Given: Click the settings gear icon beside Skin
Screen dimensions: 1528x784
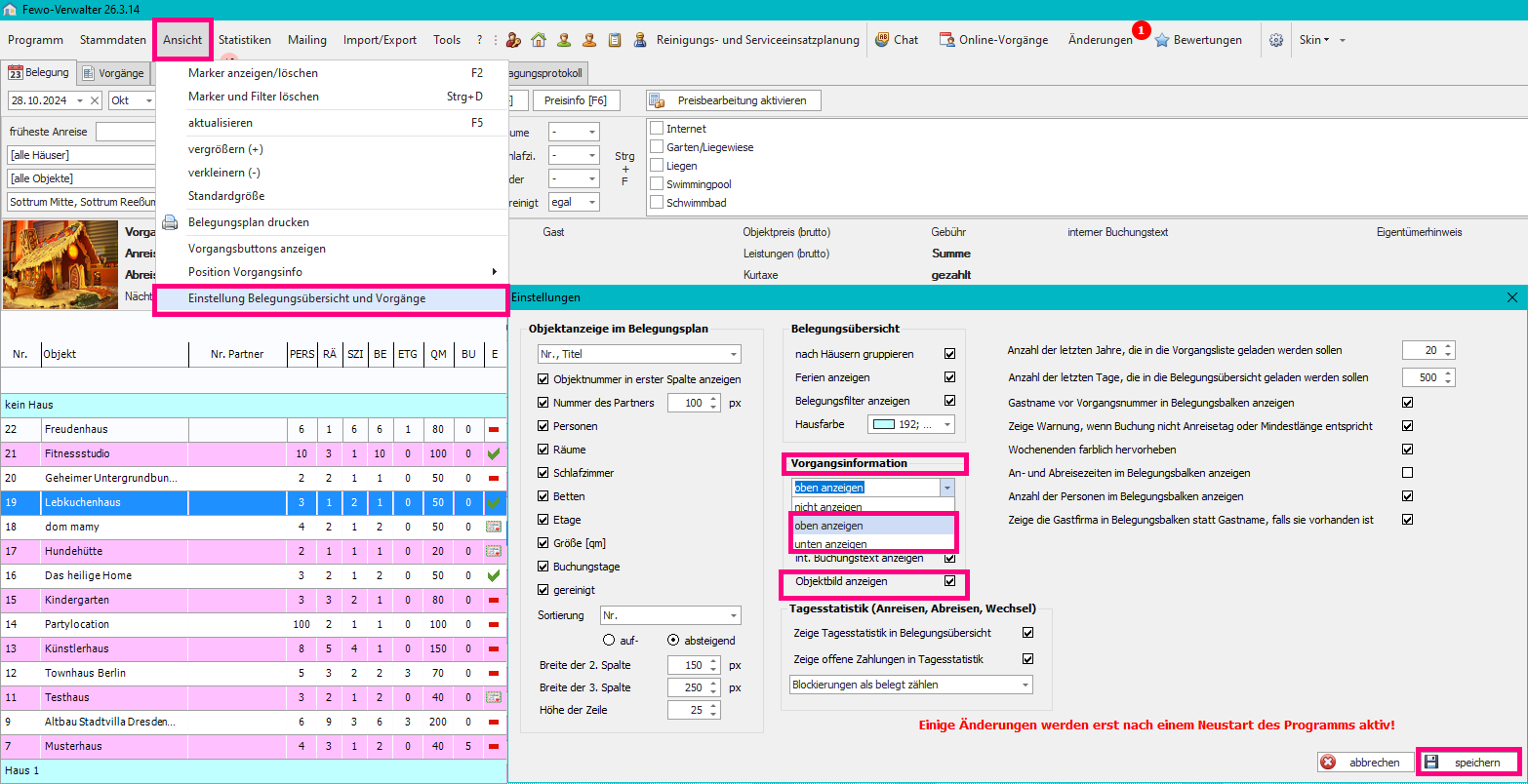Looking at the screenshot, I should tap(1275, 40).
